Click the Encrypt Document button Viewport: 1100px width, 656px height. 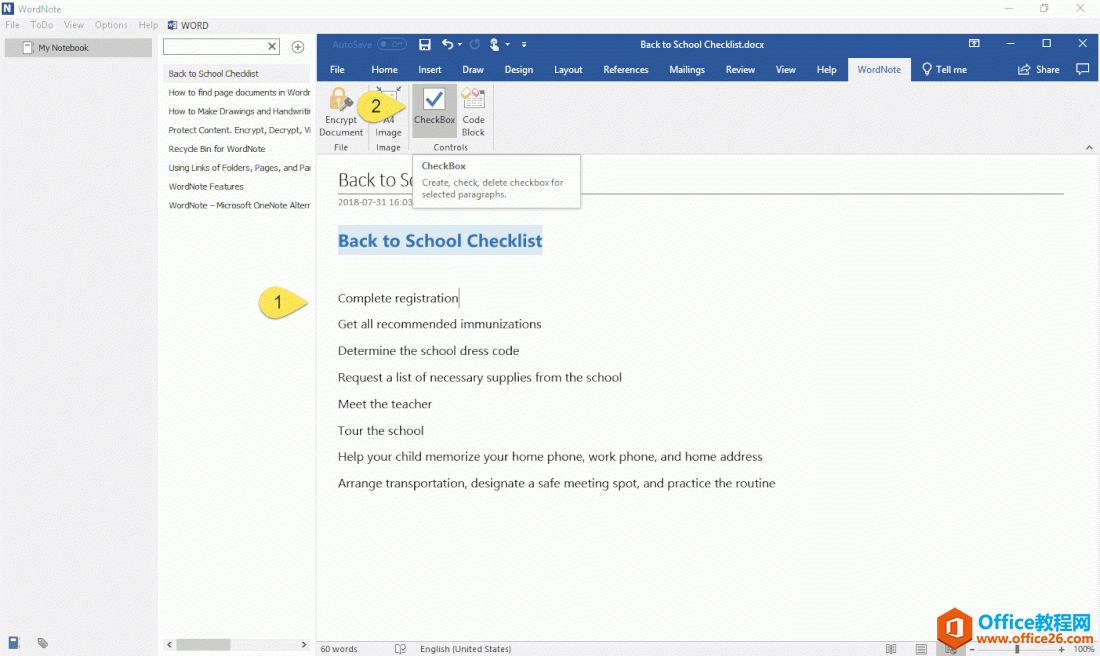[x=341, y=112]
